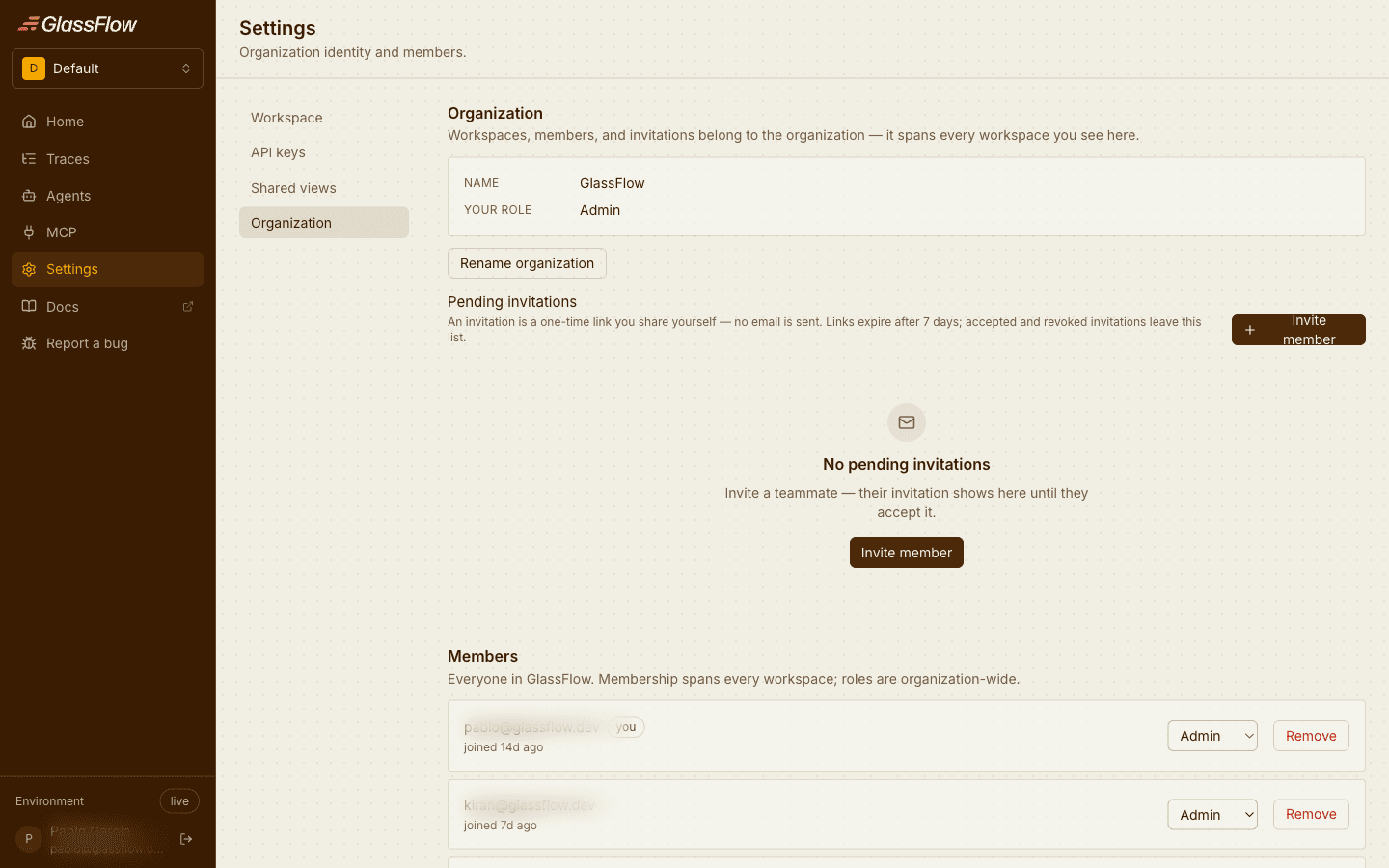Screen dimensions: 1389x868
Task: Click the user avatar P
Action: [x=29, y=839]
